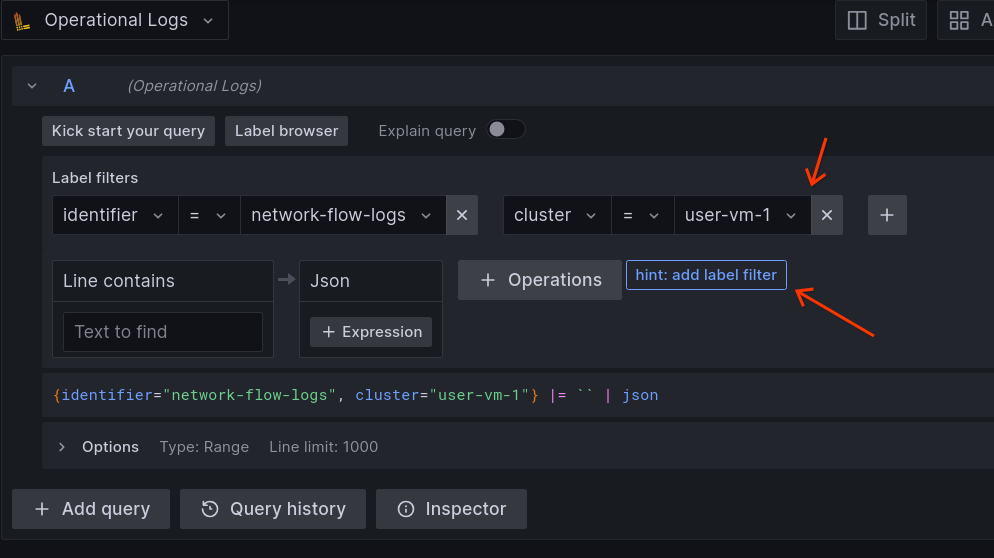Click the Split view button
The height and width of the screenshot is (558, 994).
(x=881, y=20)
